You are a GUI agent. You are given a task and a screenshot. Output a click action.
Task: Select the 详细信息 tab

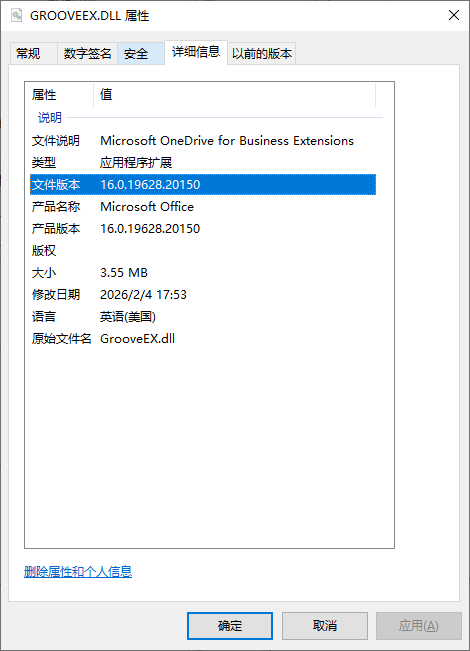pos(196,52)
